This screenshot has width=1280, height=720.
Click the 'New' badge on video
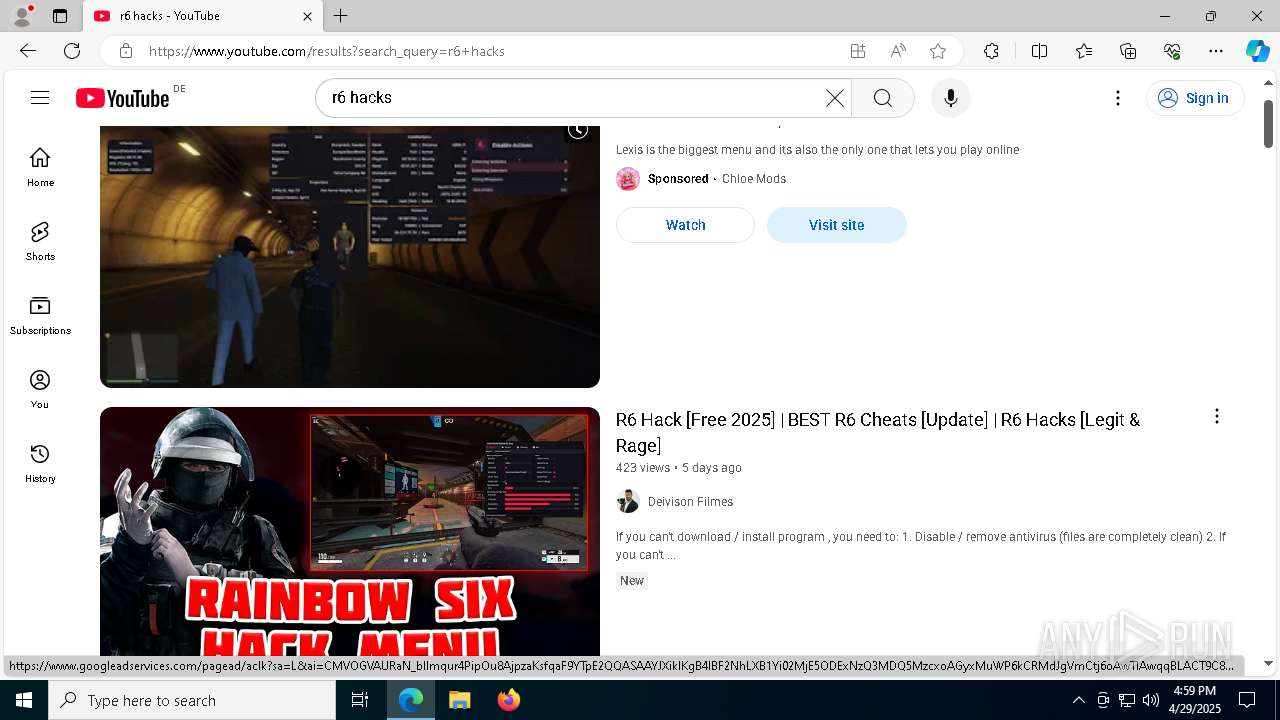(632, 581)
